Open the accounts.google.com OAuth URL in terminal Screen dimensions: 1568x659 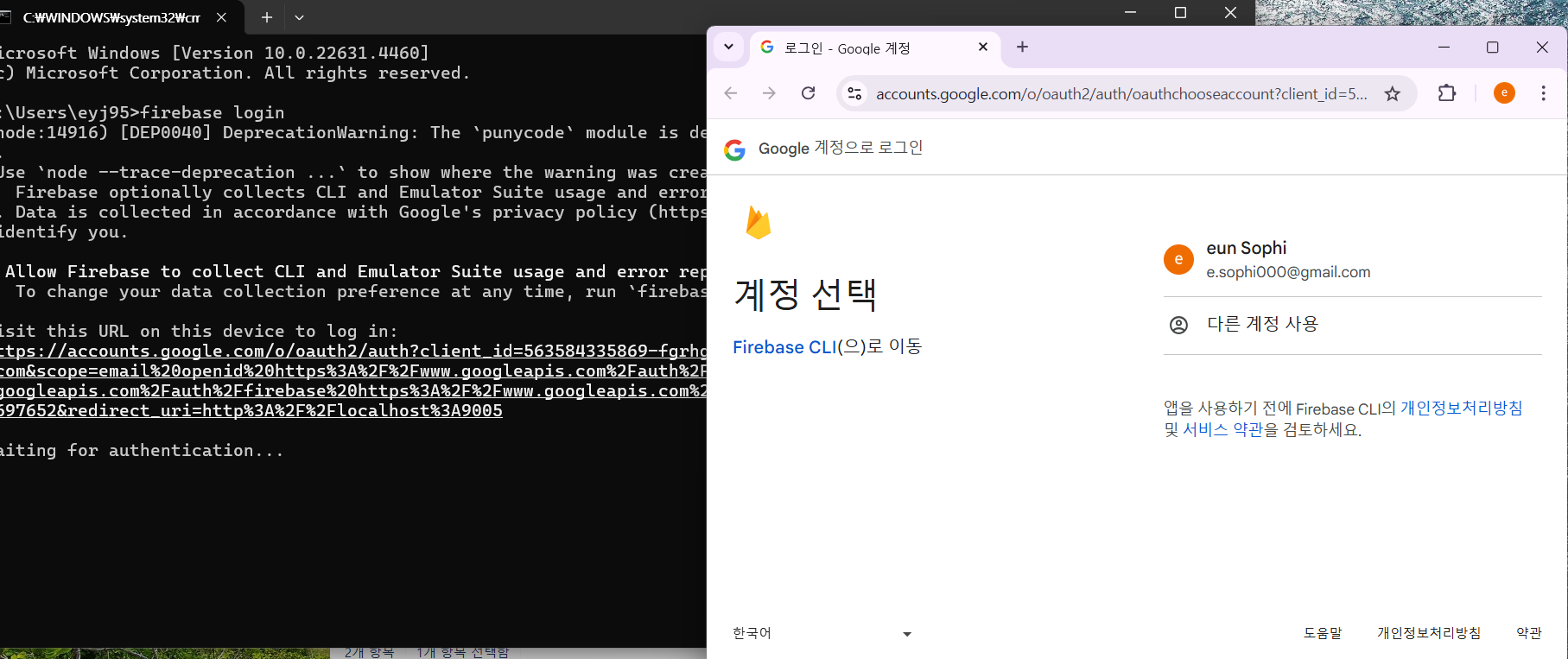[353, 381]
